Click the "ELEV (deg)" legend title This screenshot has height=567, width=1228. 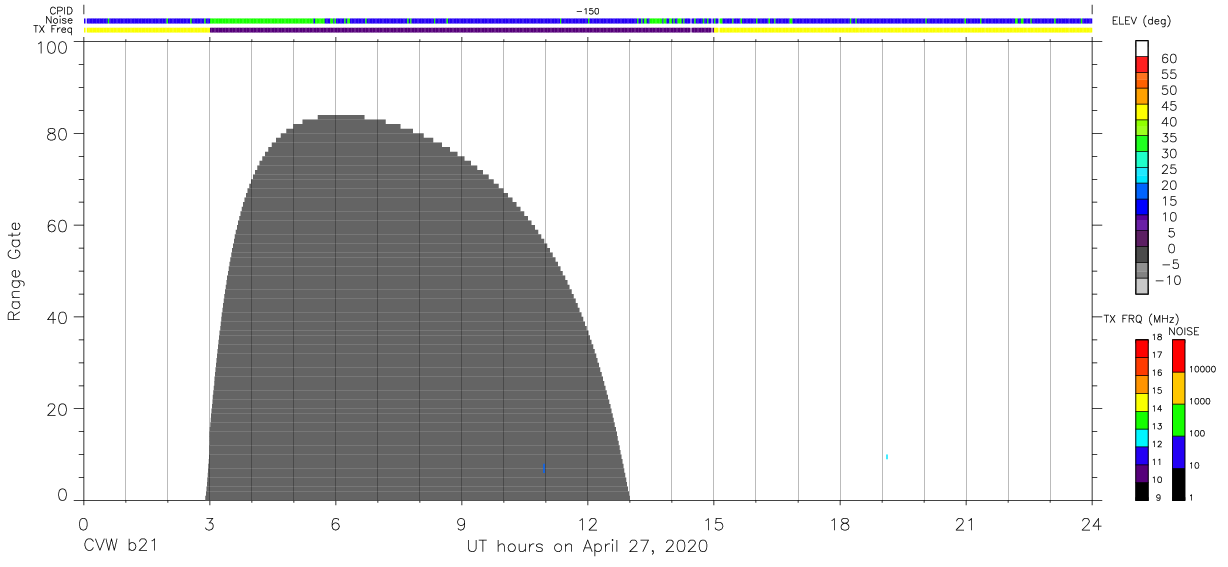tap(1139, 21)
